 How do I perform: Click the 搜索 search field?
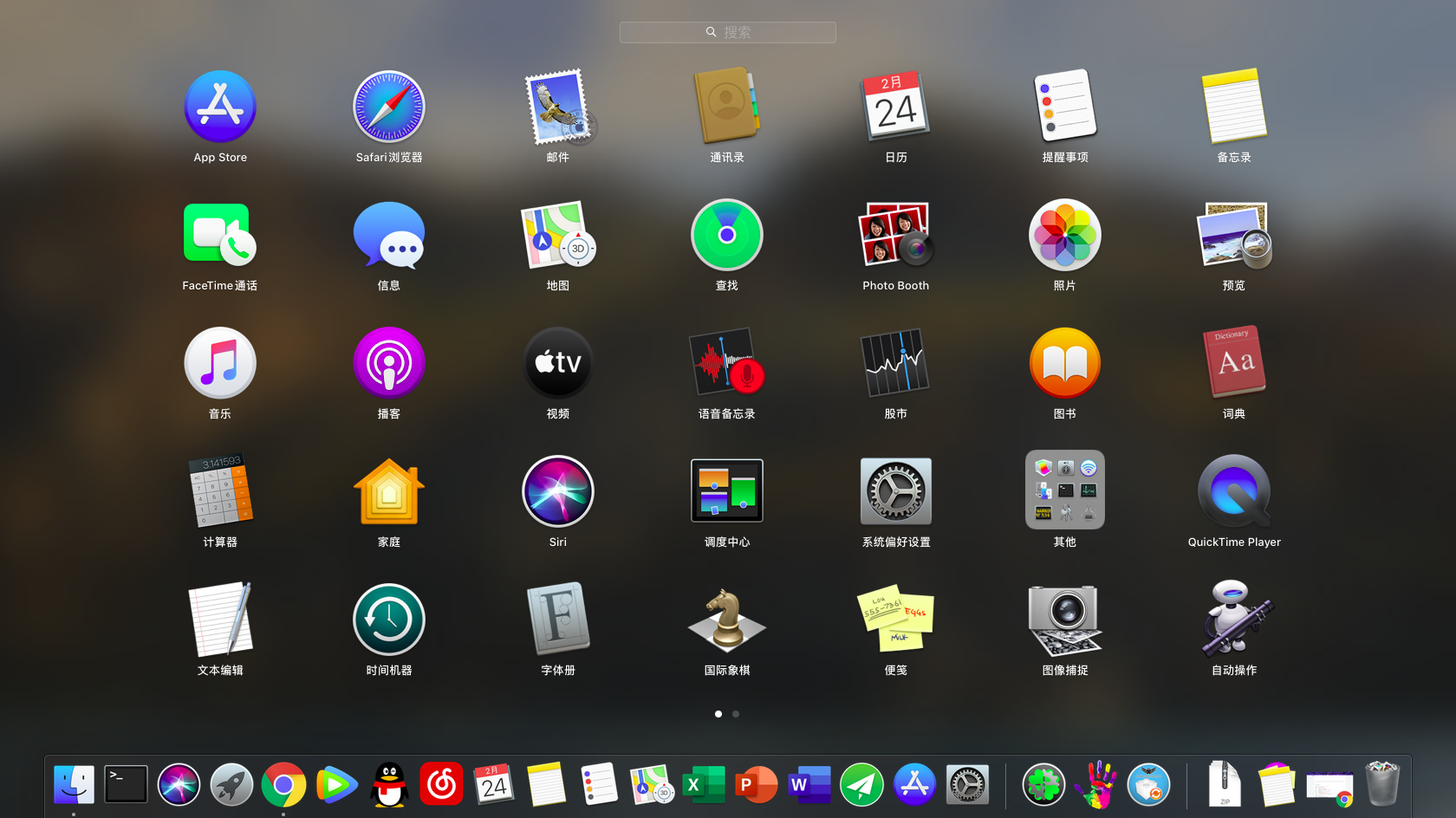click(x=727, y=32)
